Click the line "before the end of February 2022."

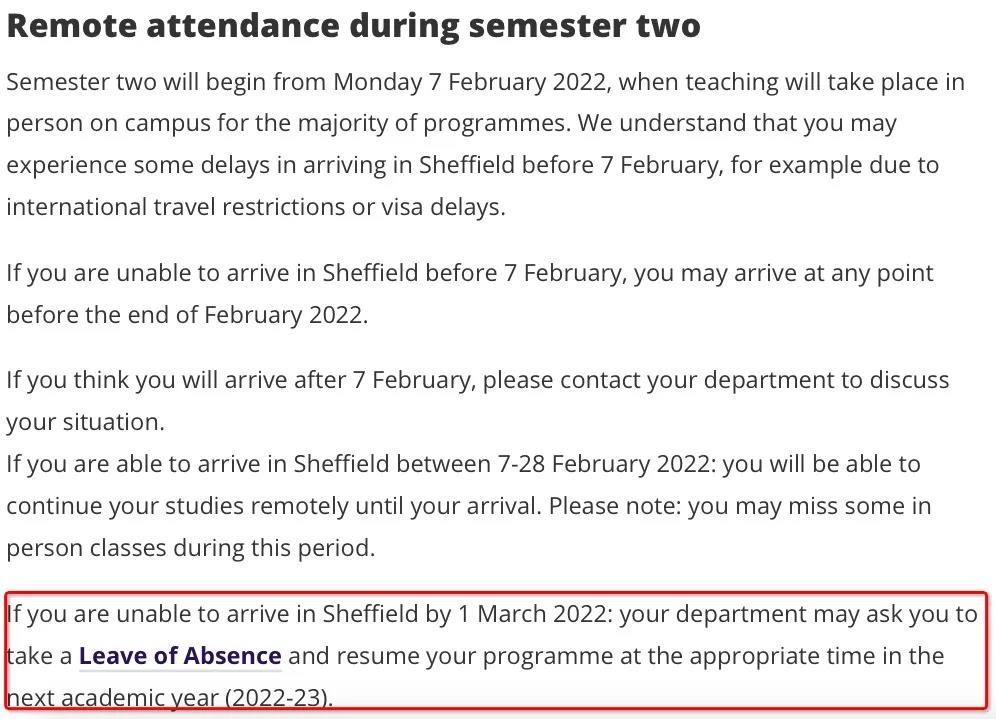187,315
